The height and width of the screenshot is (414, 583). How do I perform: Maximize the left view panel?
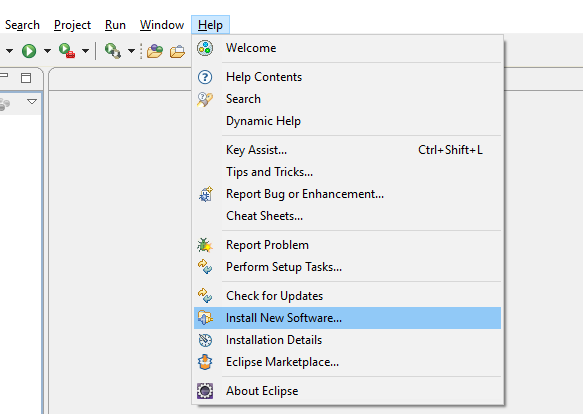pos(26,78)
